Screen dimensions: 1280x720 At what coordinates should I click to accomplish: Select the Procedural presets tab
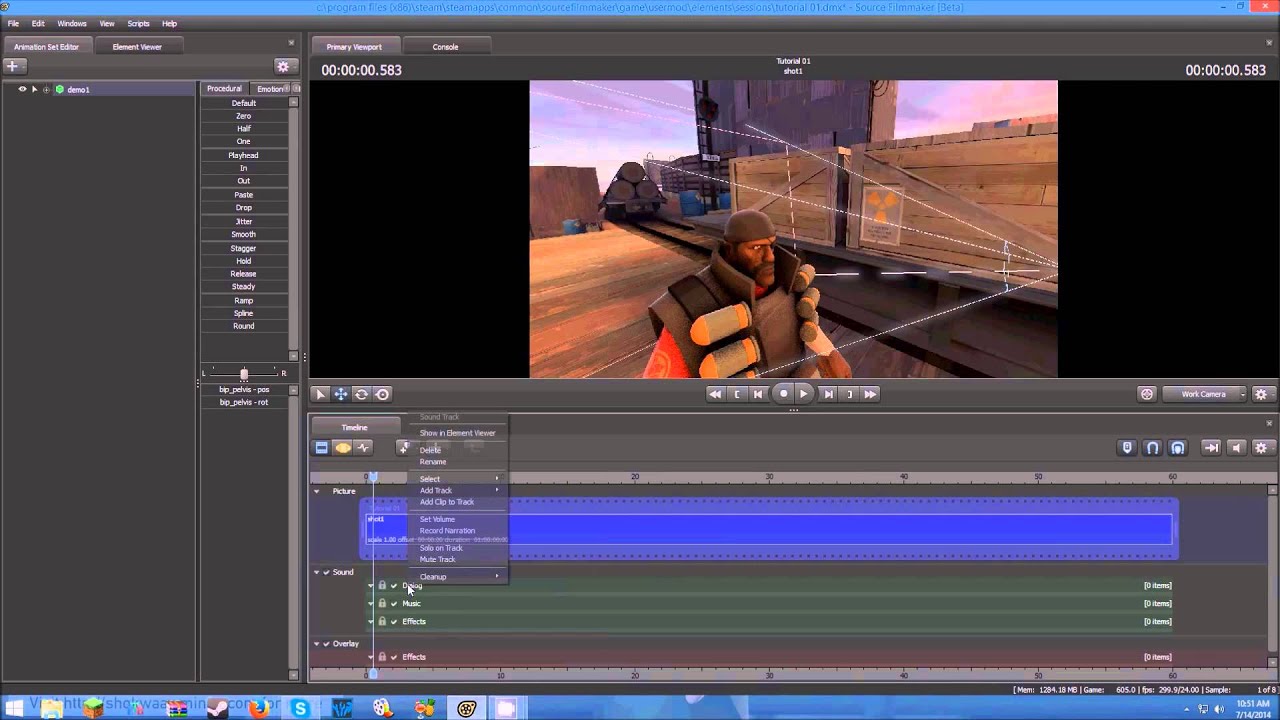tap(224, 89)
